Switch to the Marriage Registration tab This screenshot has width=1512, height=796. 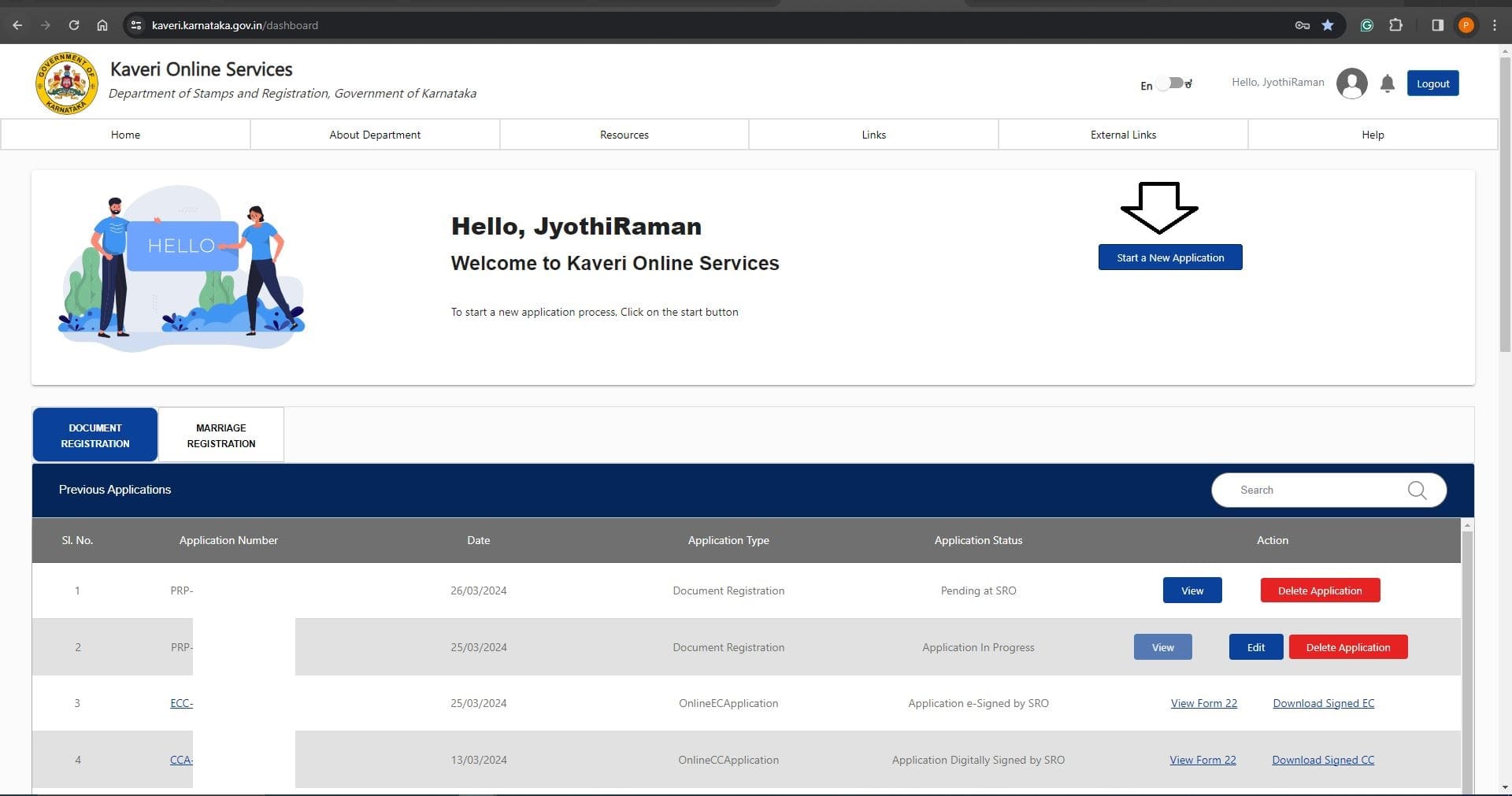pyautogui.click(x=221, y=435)
